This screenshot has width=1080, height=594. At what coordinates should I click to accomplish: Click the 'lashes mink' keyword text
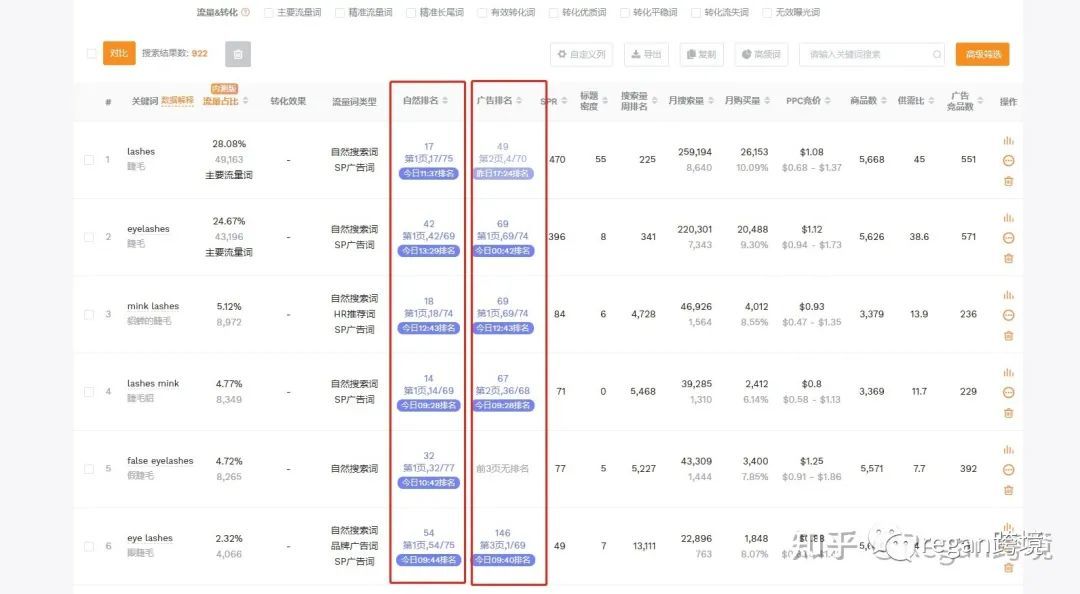(153, 383)
